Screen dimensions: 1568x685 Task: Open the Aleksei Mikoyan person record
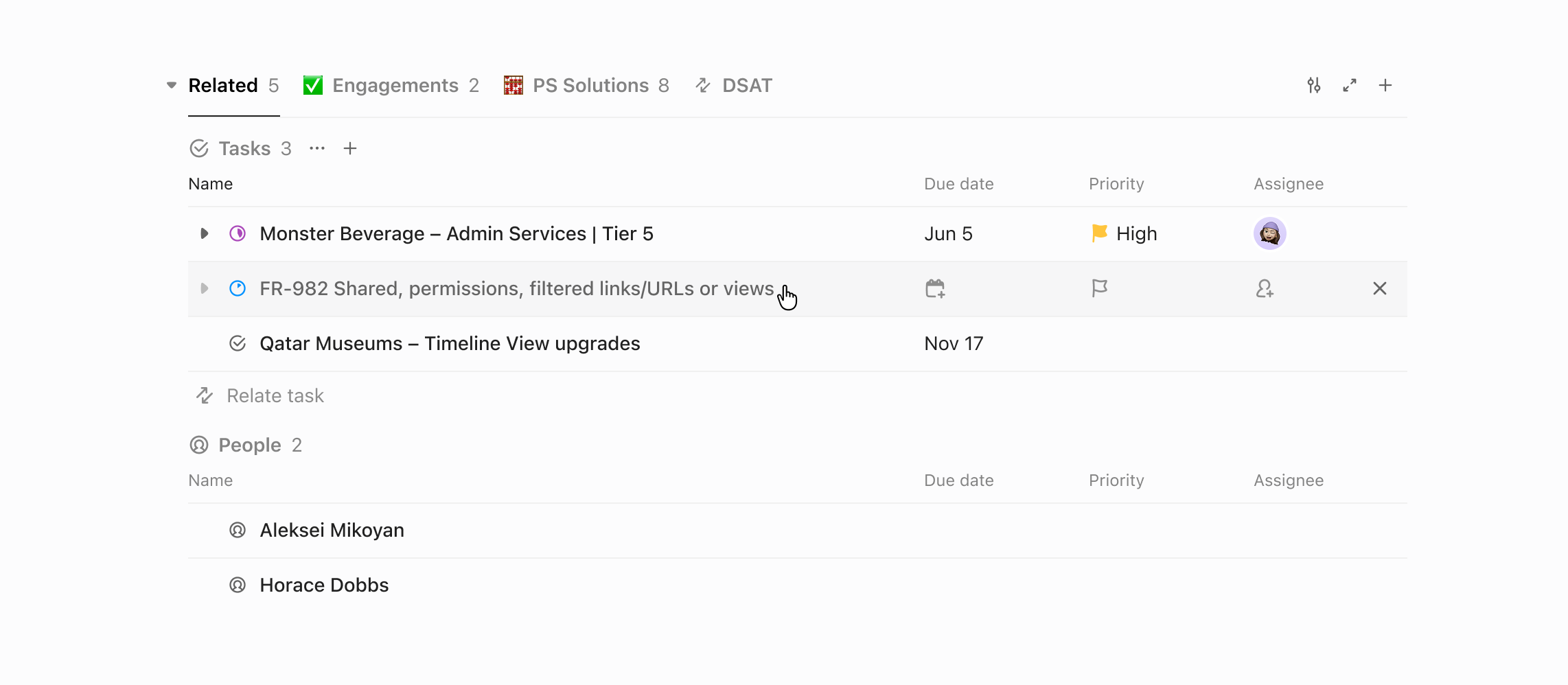click(332, 530)
